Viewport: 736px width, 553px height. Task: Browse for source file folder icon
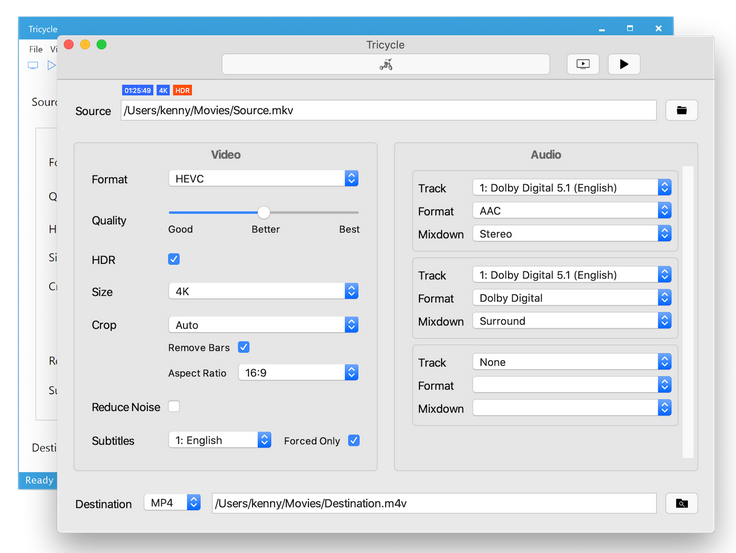point(682,110)
